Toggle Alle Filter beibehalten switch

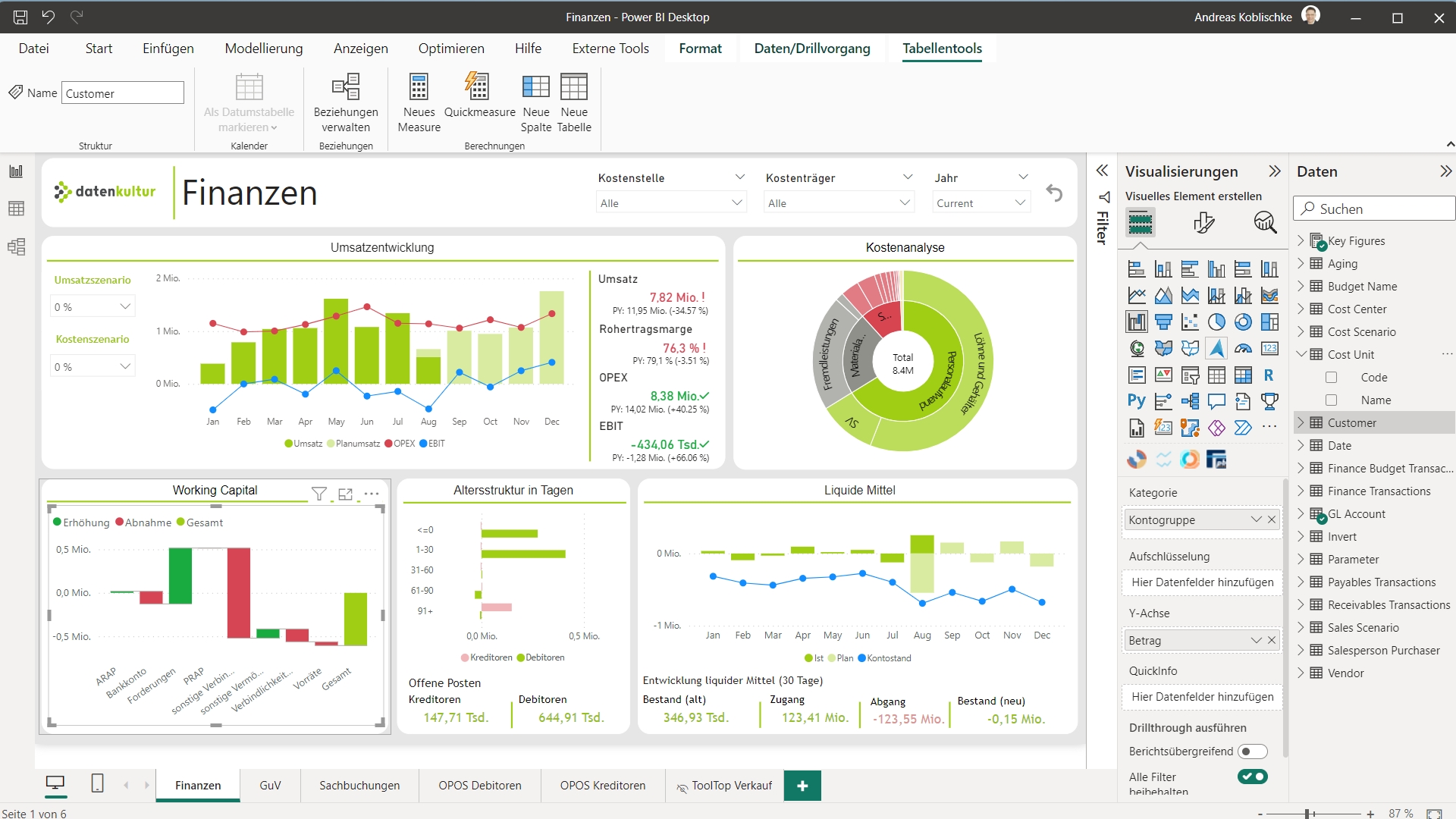pos(1253,776)
